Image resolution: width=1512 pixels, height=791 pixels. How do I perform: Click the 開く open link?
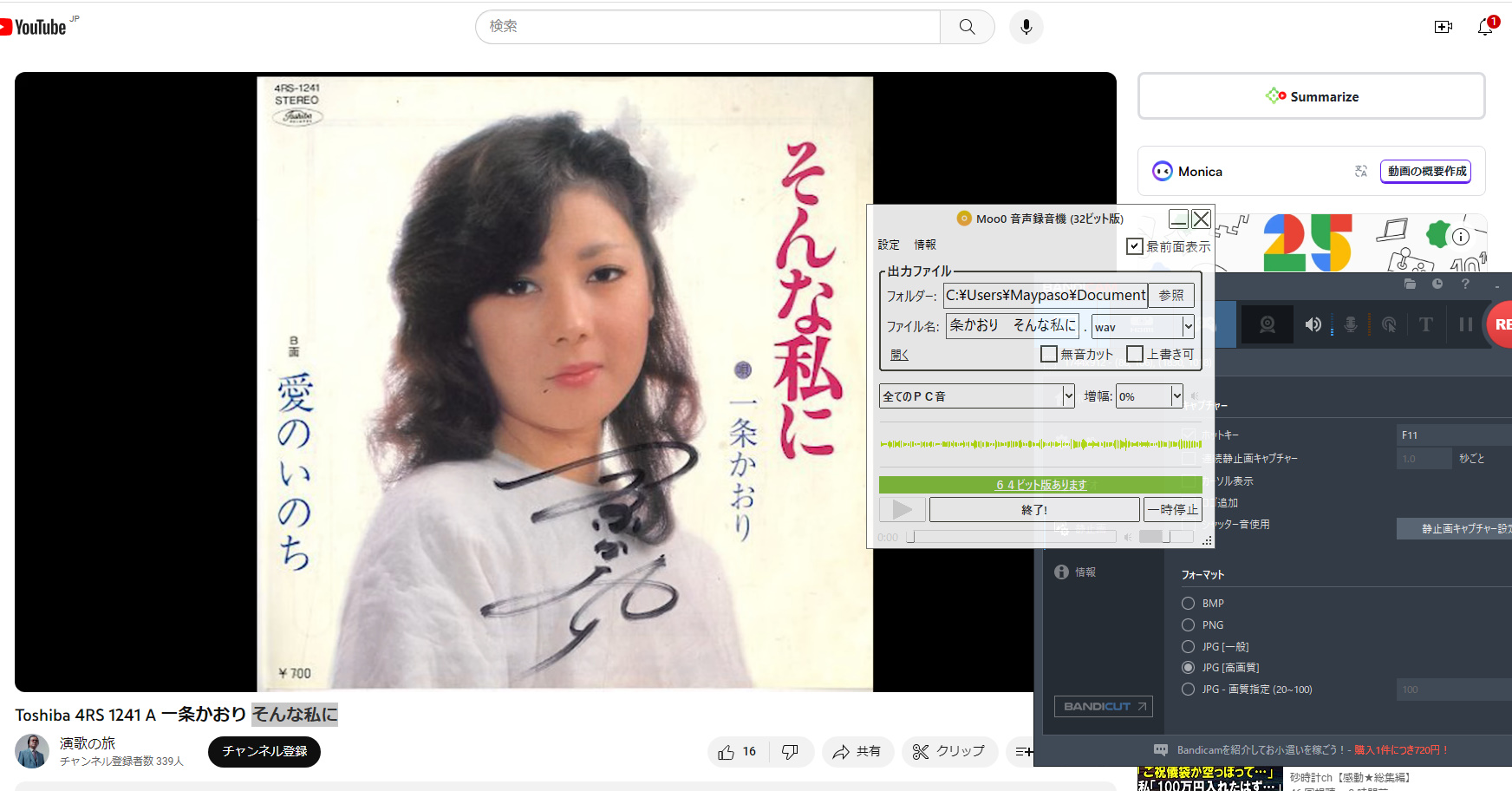(x=899, y=355)
